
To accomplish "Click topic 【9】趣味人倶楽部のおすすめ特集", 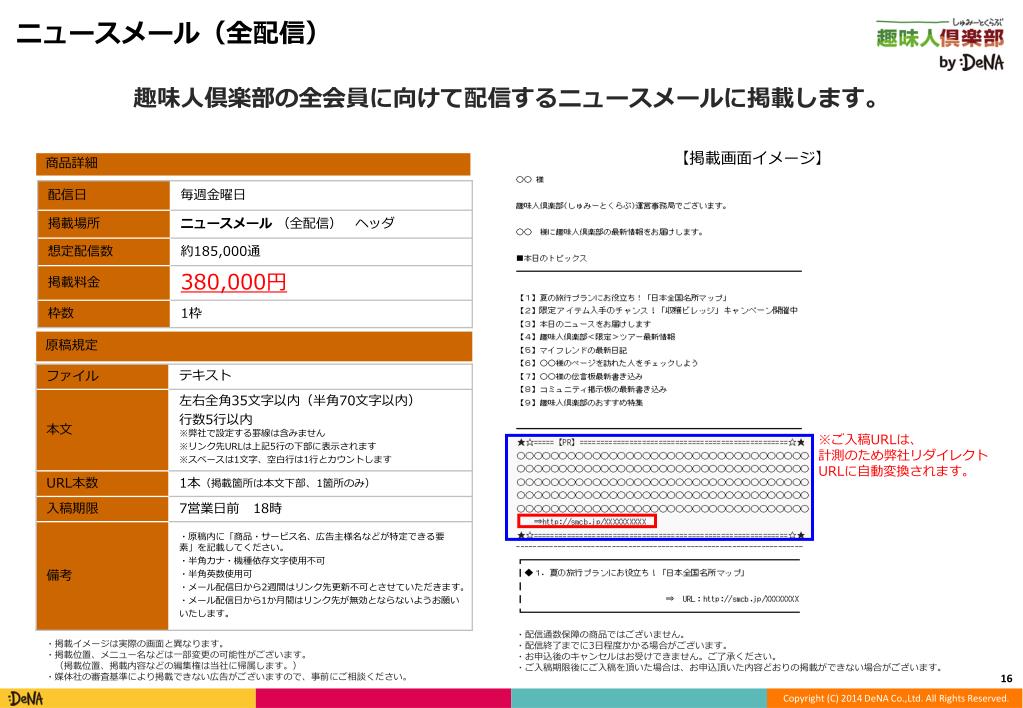I will tap(580, 403).
